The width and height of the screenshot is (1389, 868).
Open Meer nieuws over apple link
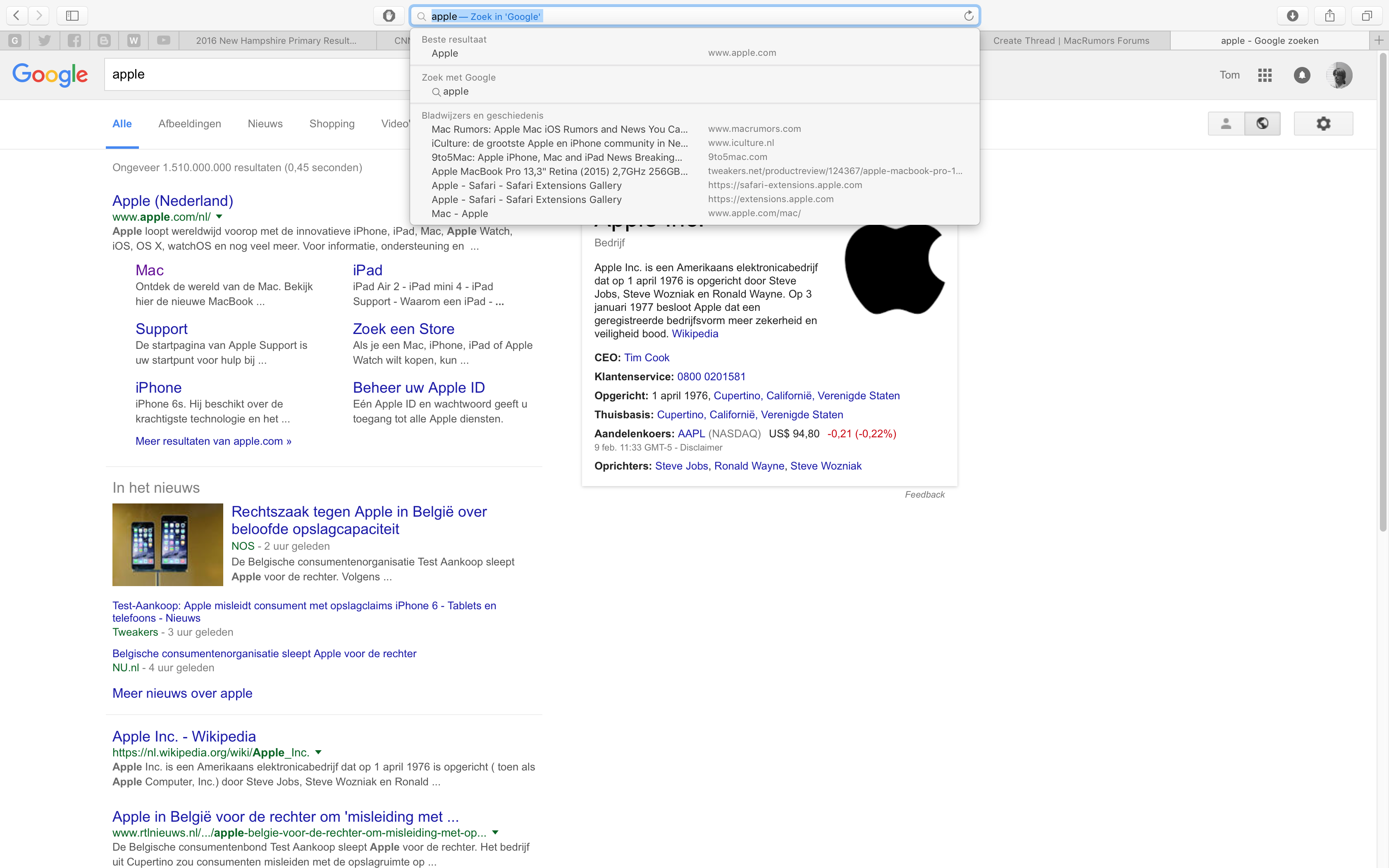(183, 693)
